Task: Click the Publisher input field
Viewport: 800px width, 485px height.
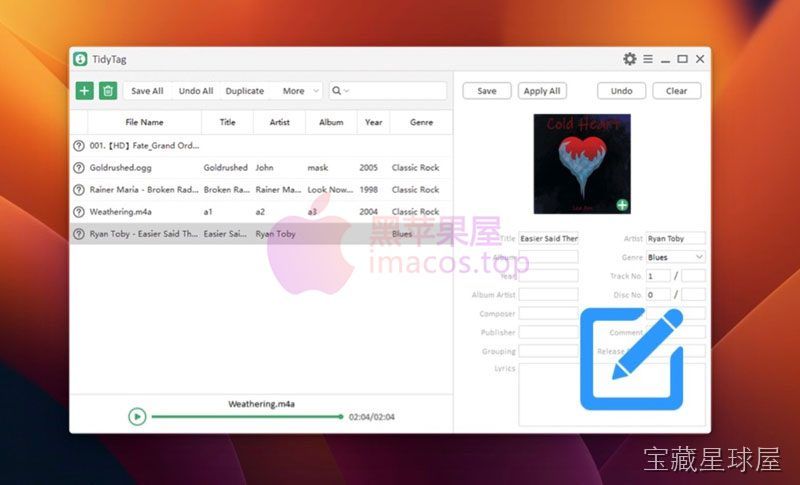Action: [548, 332]
